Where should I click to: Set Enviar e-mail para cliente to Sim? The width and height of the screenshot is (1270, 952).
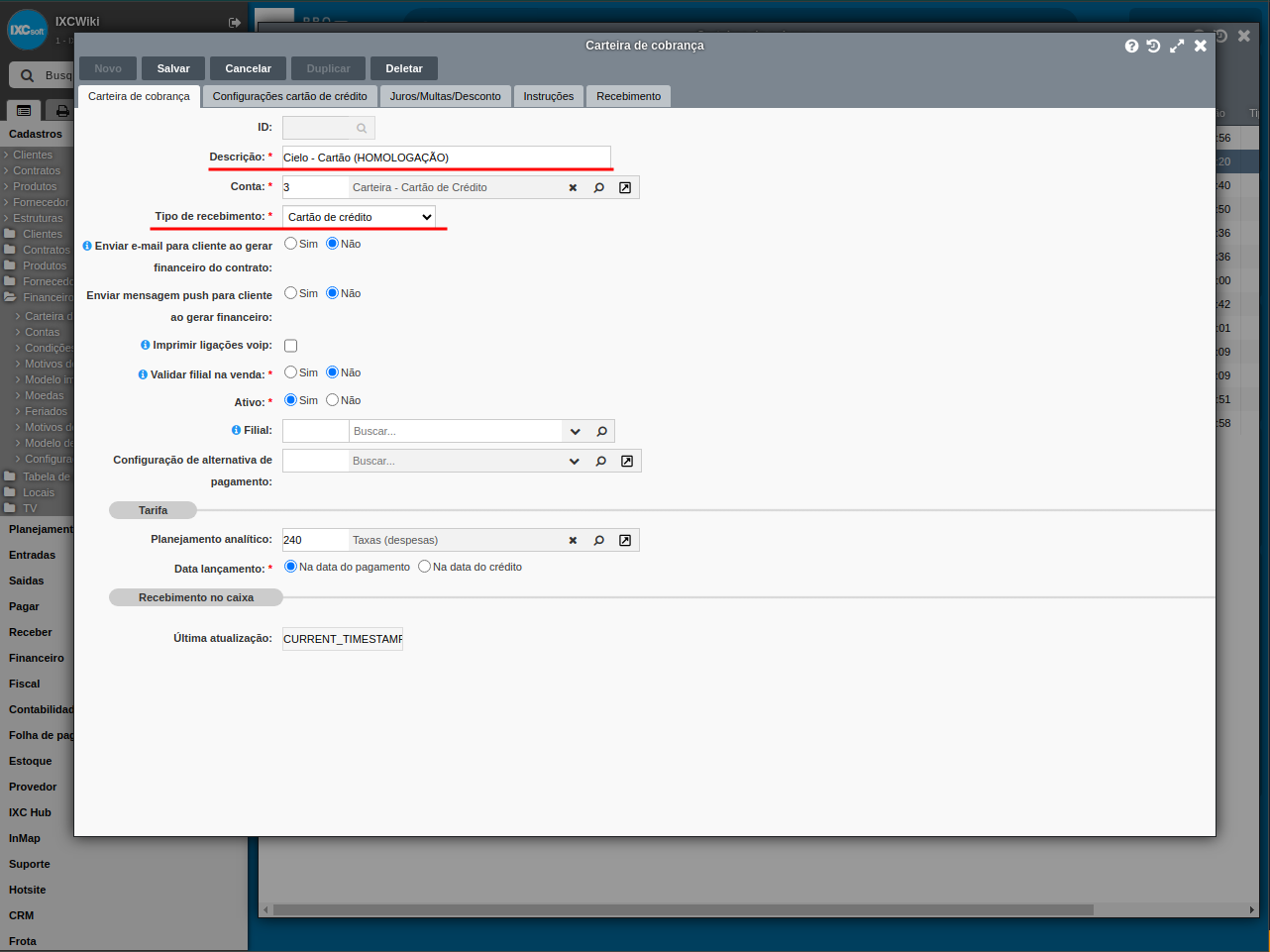[x=290, y=244]
